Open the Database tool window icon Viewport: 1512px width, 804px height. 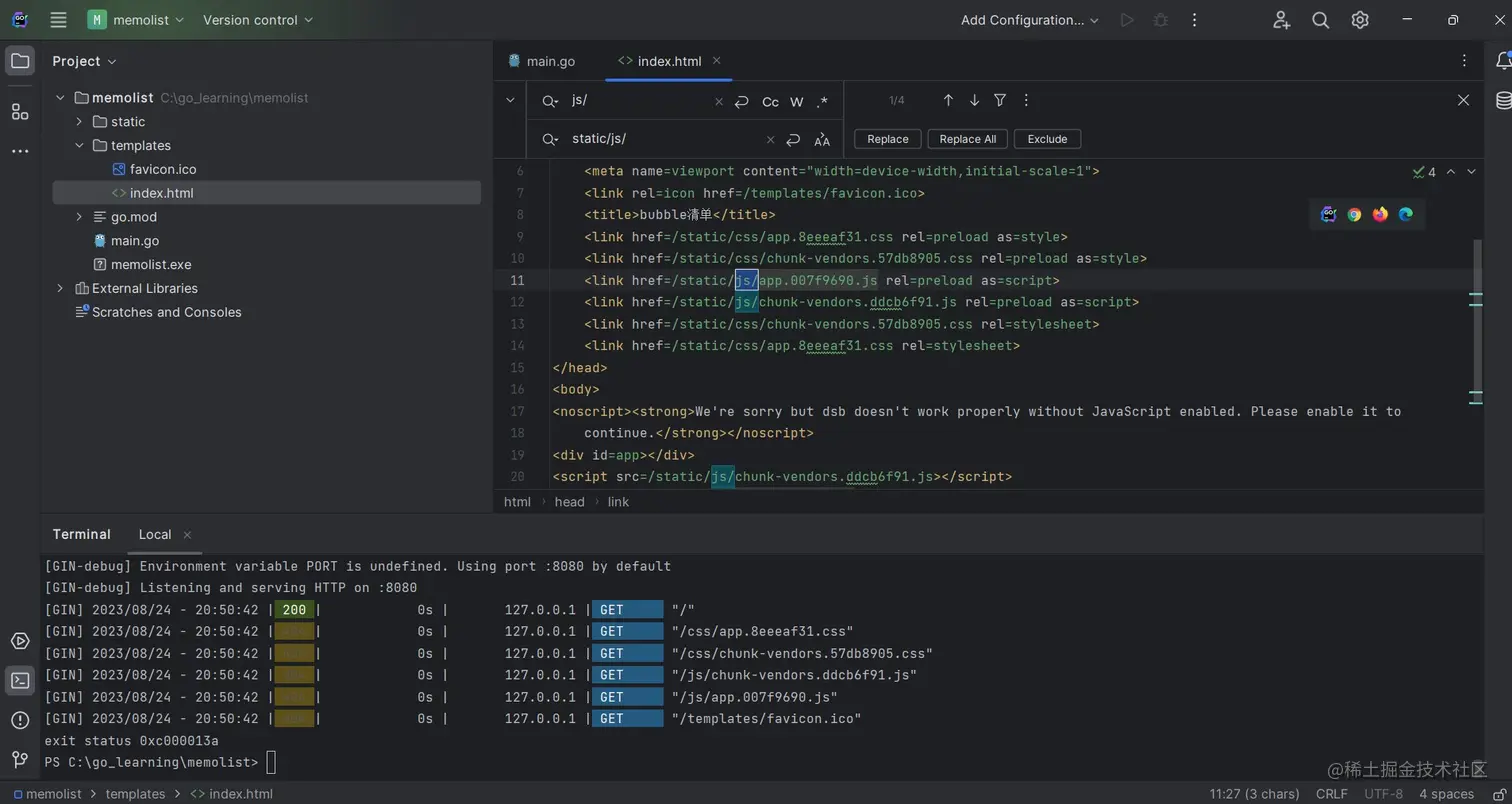pos(1503,100)
